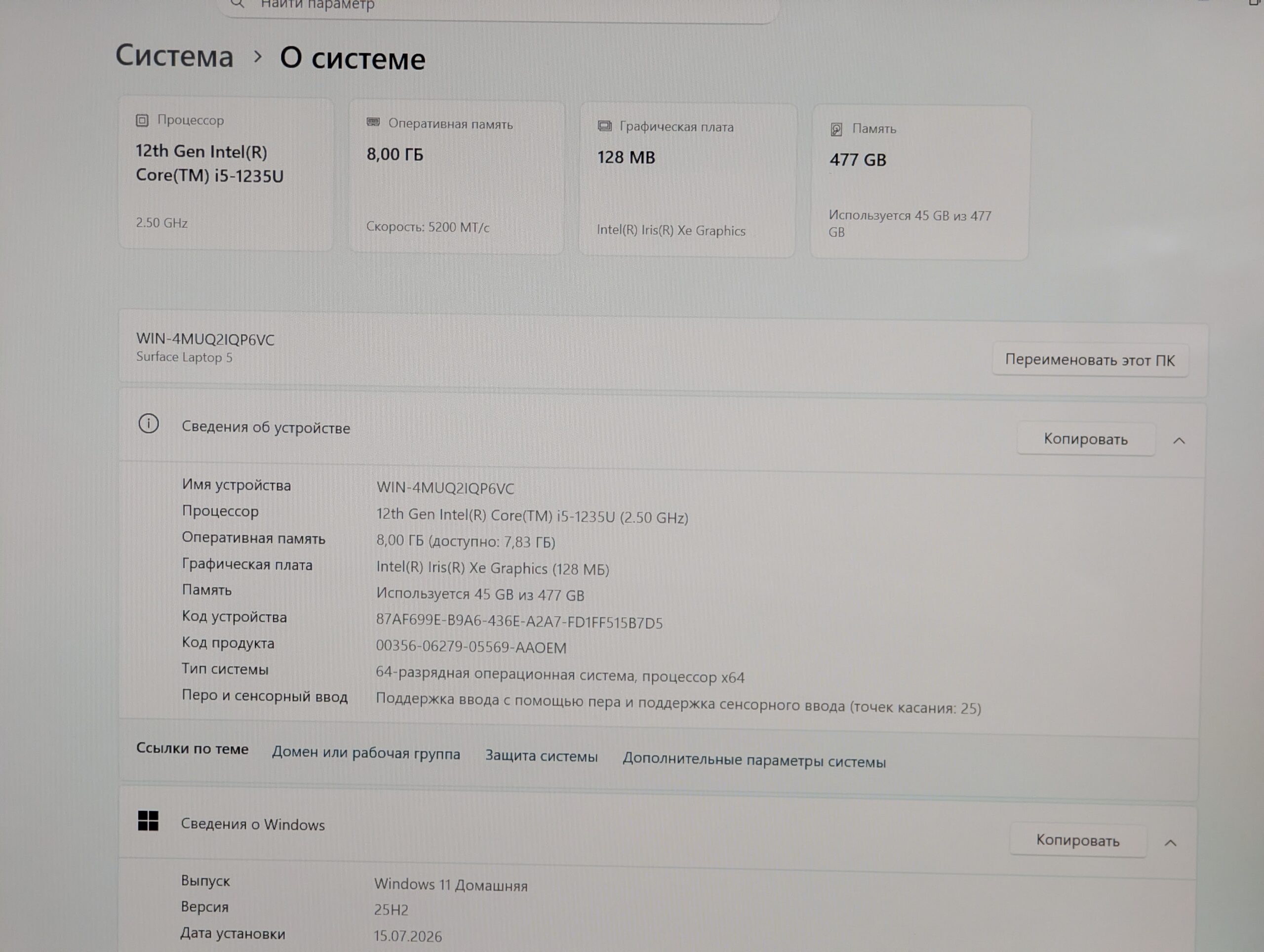Click the info icon next to Сведения об устройстве

(149, 424)
